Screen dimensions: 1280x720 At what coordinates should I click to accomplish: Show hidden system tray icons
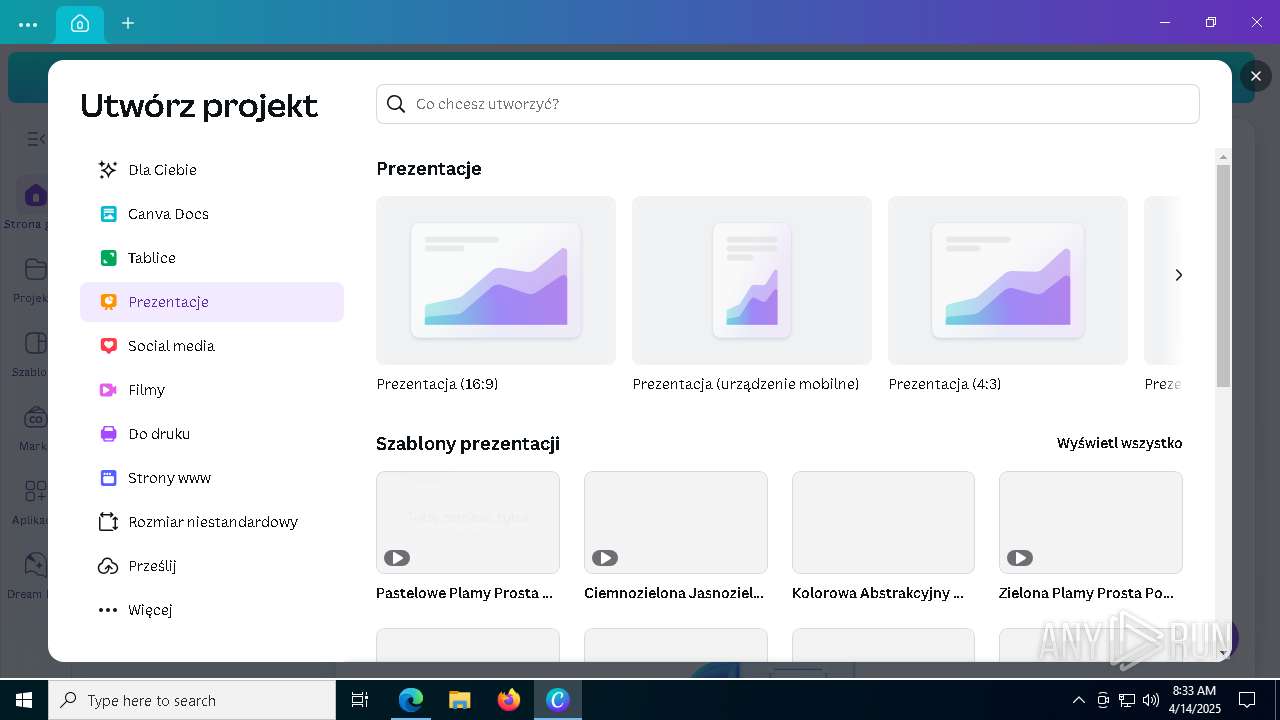point(1078,700)
